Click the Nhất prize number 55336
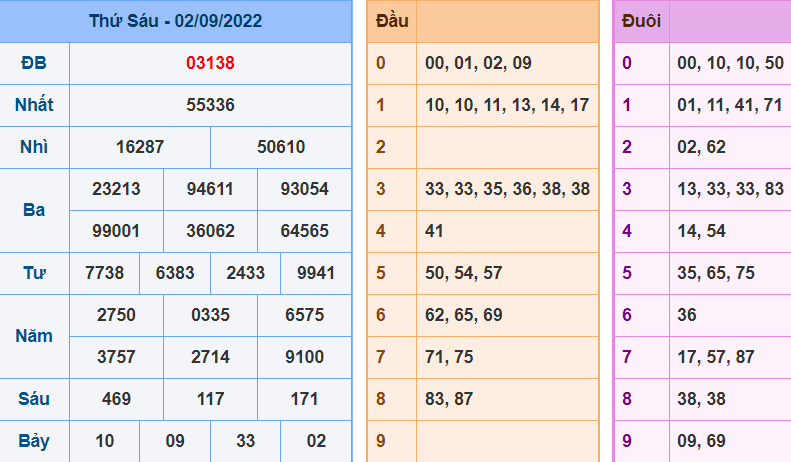The height and width of the screenshot is (462, 791). click(210, 105)
